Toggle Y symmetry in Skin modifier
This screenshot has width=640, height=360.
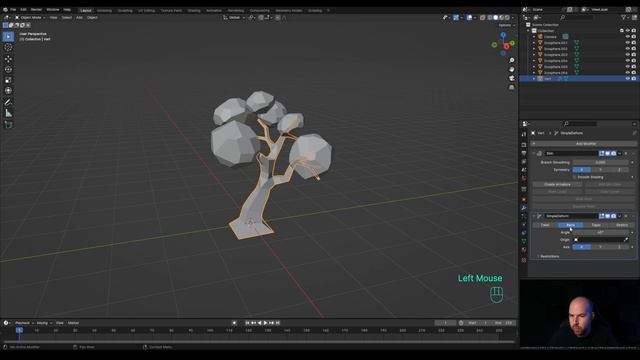600,170
